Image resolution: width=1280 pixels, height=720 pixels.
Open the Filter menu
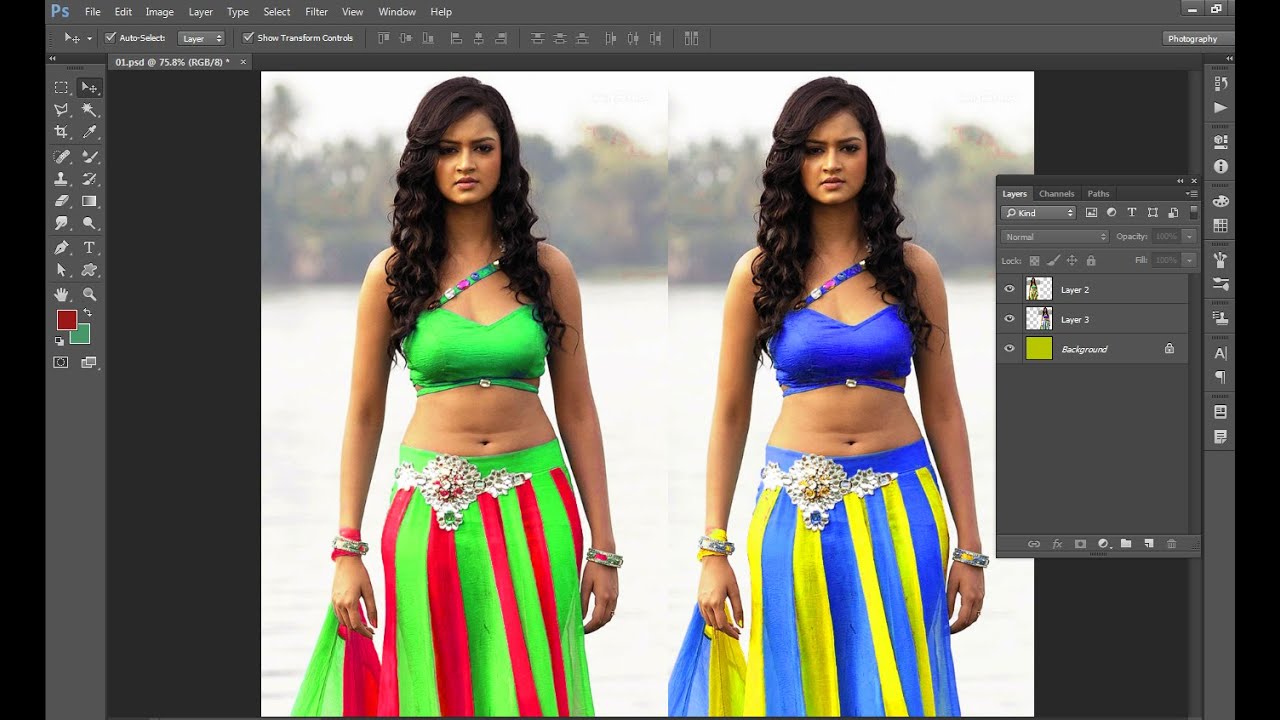click(x=316, y=12)
